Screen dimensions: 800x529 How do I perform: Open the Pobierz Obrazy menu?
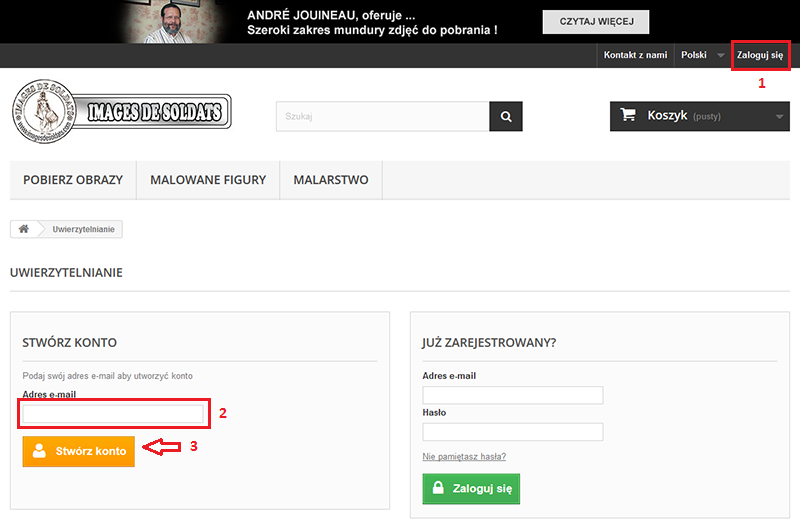[73, 180]
